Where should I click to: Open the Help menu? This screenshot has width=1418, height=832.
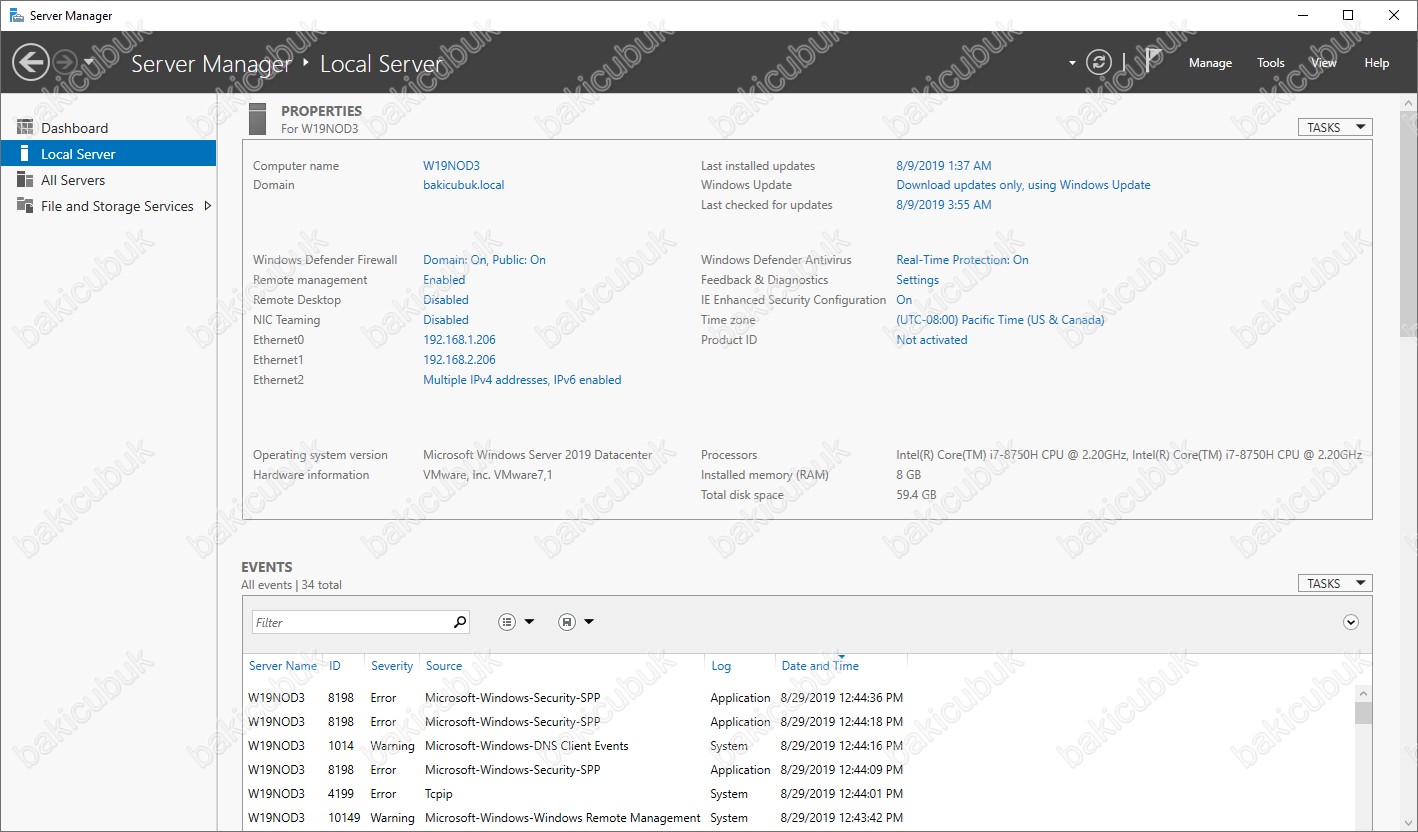pos(1377,62)
